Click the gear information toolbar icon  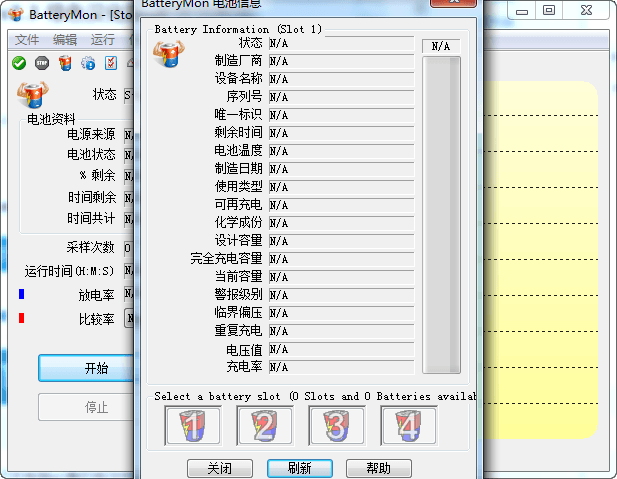point(88,63)
